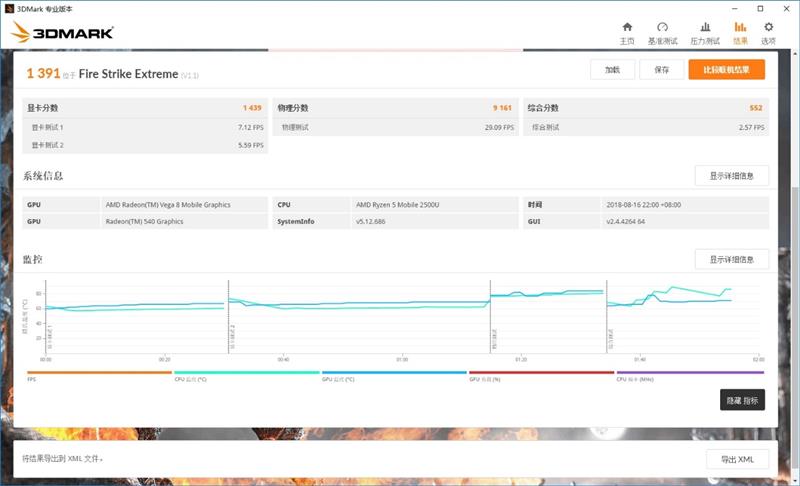800x486 pixels.
Task: Click the 3DMark logo in header
Action: [x=62, y=34]
